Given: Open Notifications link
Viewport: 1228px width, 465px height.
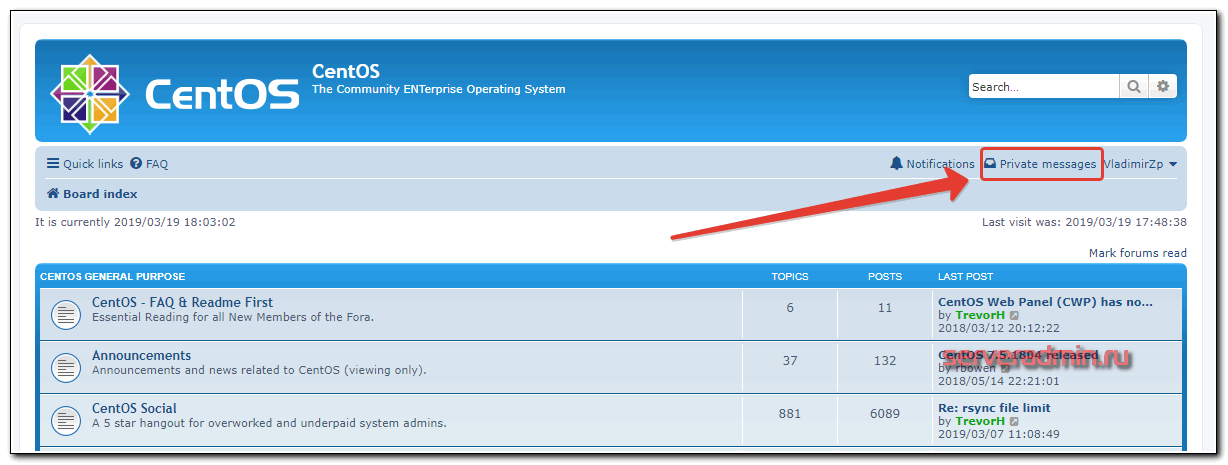Looking at the screenshot, I should click(x=932, y=164).
